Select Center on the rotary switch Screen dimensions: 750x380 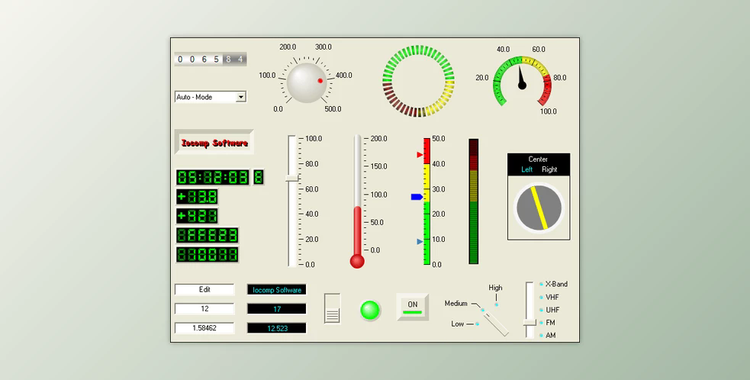538,159
